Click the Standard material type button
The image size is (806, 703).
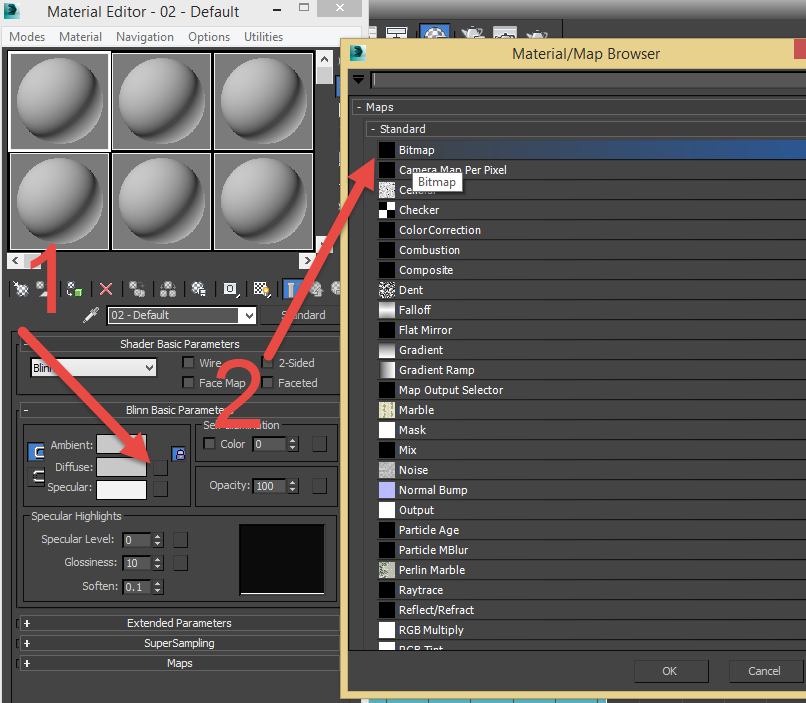point(300,315)
